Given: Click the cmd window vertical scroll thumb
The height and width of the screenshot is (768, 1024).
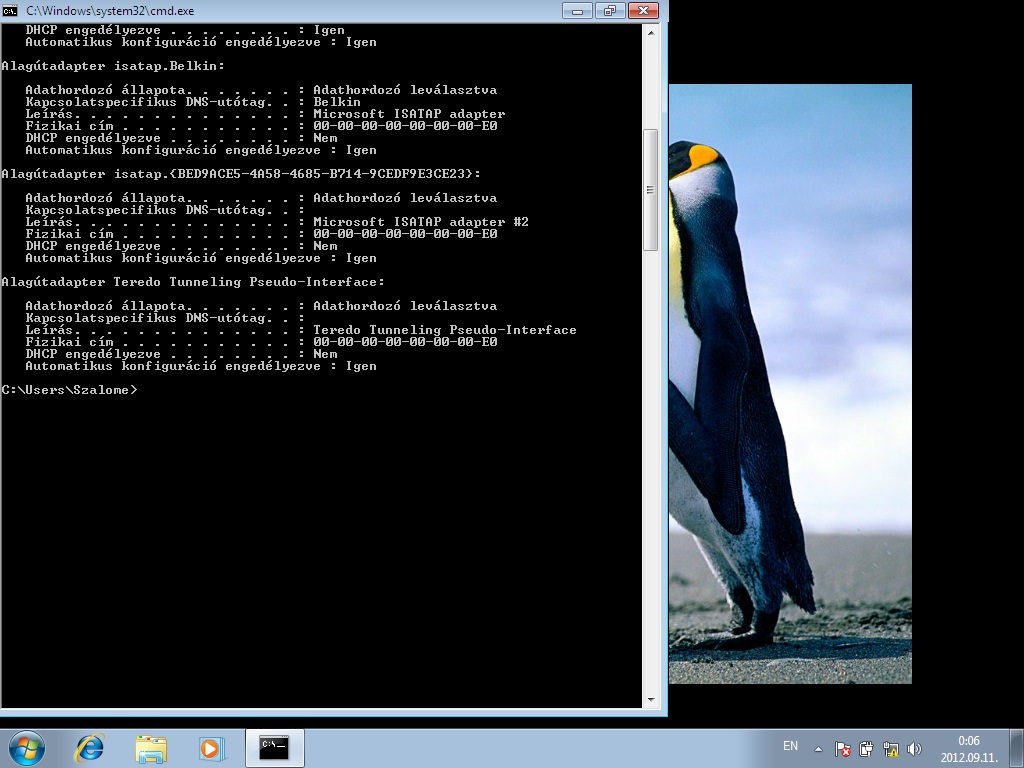Looking at the screenshot, I should tap(650, 189).
